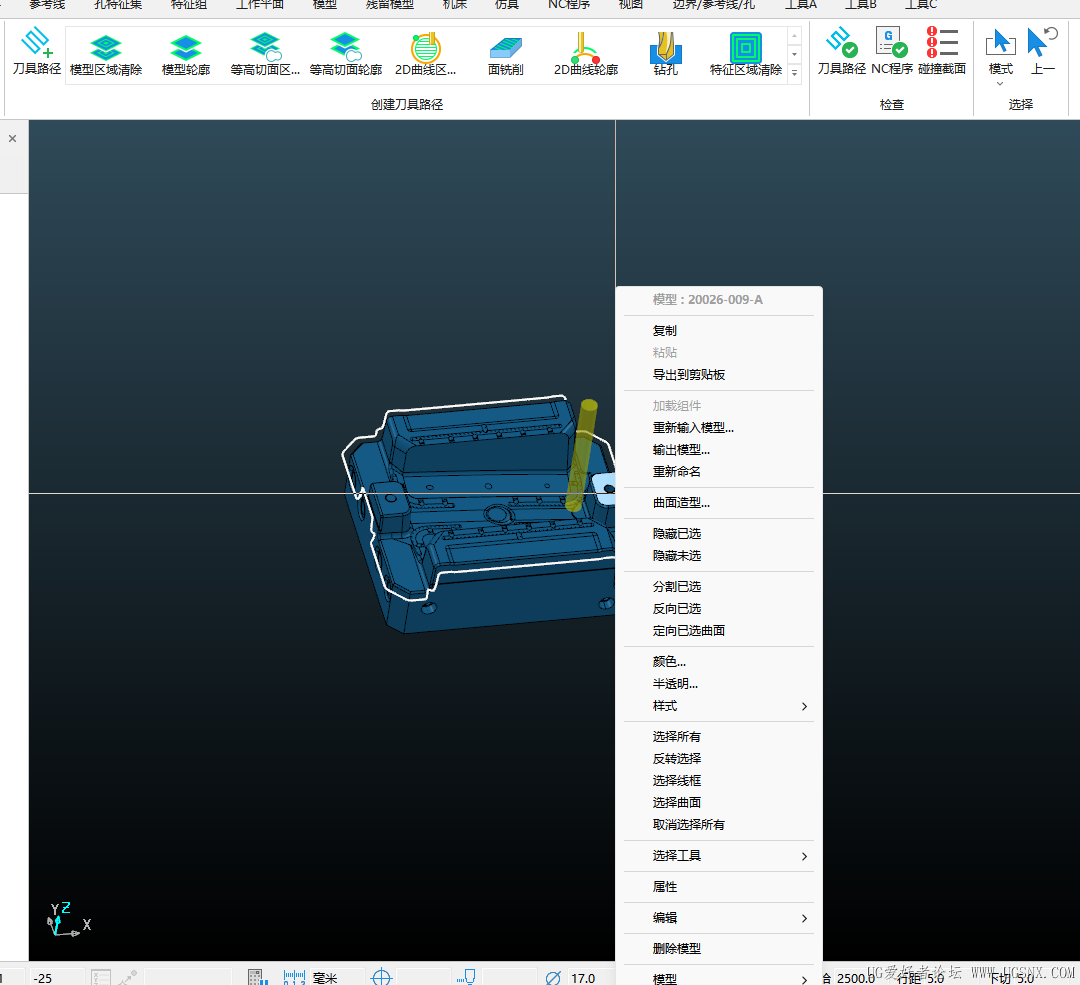The width and height of the screenshot is (1080, 985).
Task: Close the left panel with X
Action: click(13, 139)
